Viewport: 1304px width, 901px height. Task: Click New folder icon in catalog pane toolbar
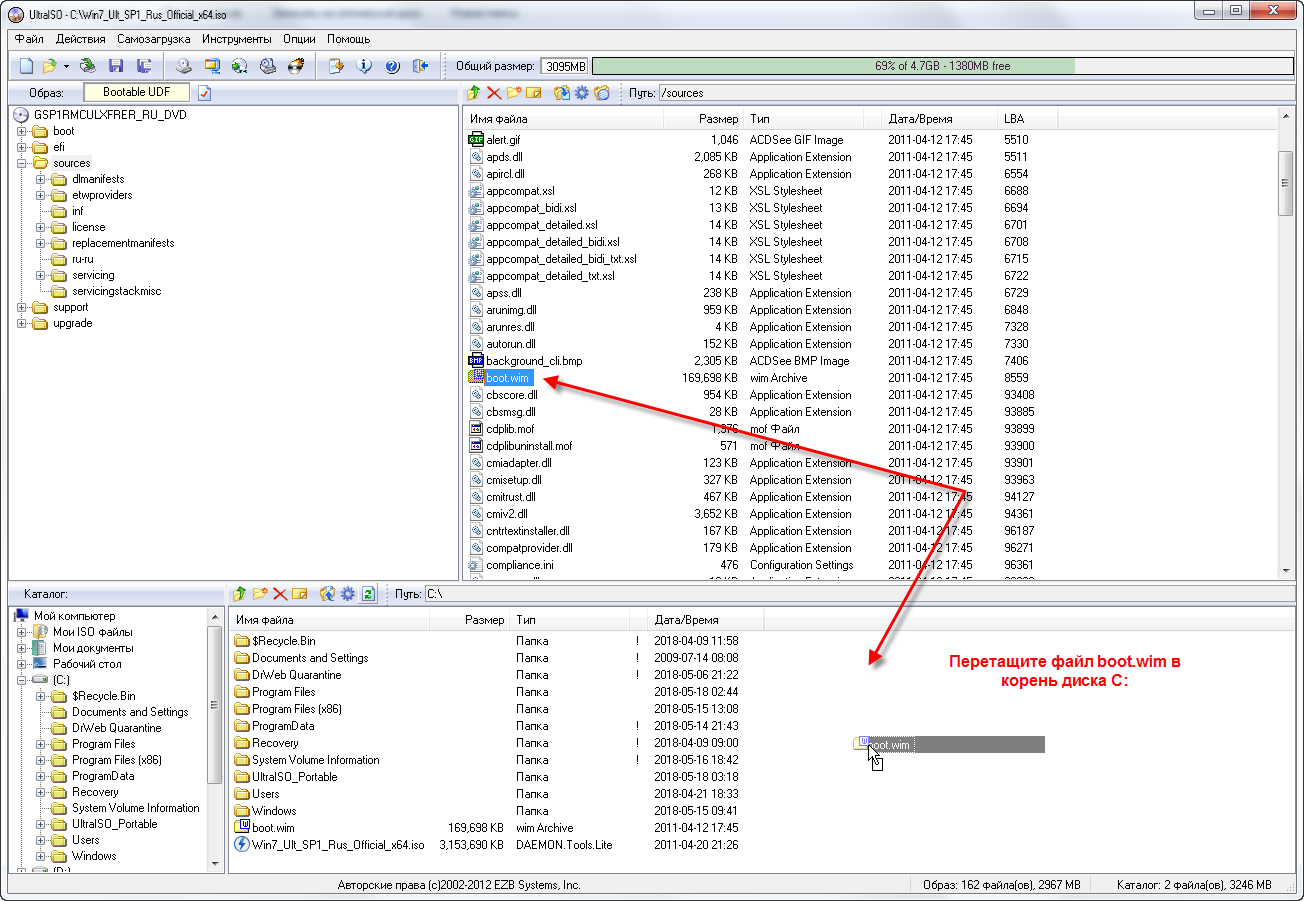[x=260, y=594]
